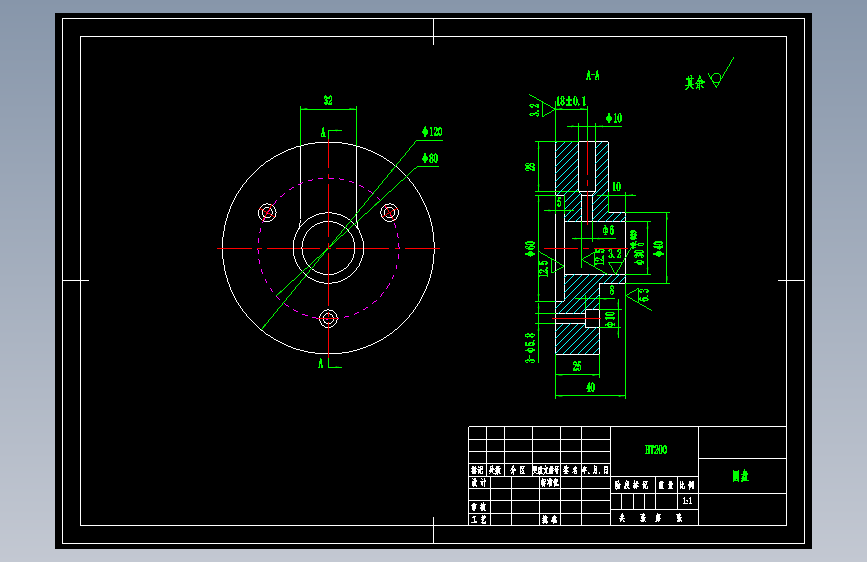The image size is (867, 562).
Task: Click the "18±0.1" toleranced dimension
Action: coord(571,101)
